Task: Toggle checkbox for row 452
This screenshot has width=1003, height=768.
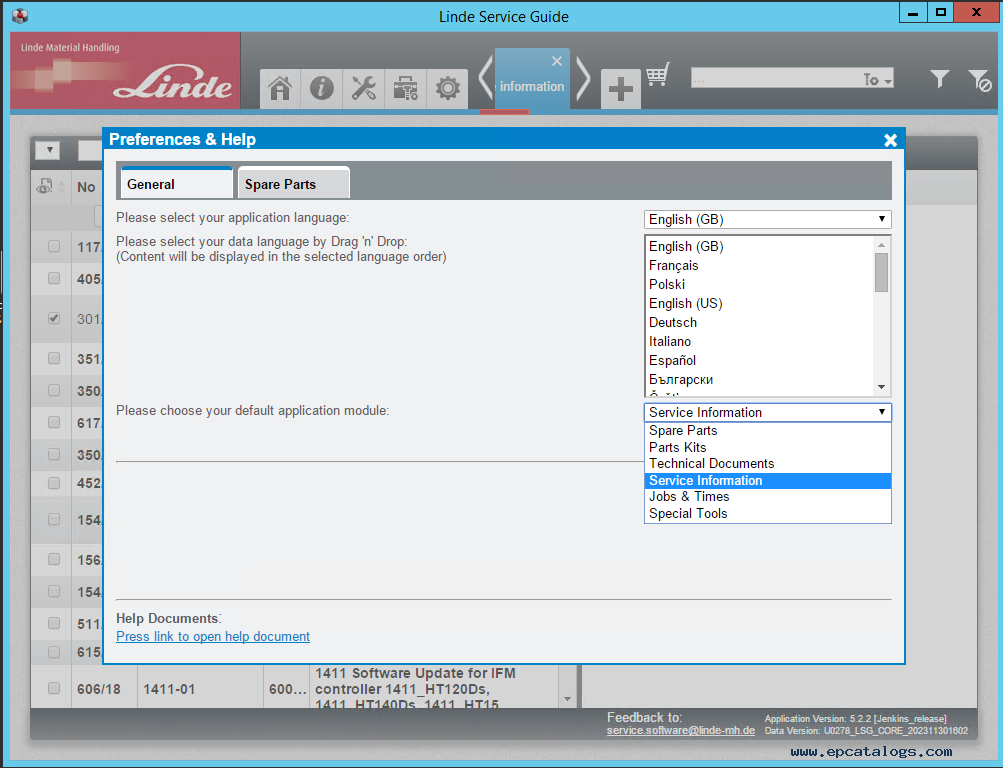Action: 54,483
